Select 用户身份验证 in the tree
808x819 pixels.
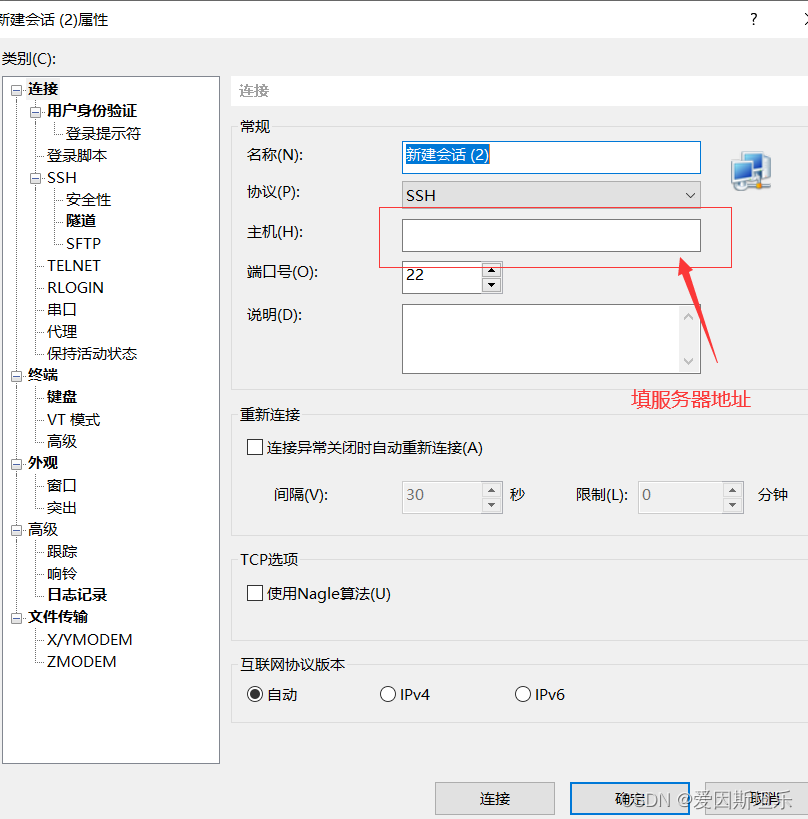[92, 111]
